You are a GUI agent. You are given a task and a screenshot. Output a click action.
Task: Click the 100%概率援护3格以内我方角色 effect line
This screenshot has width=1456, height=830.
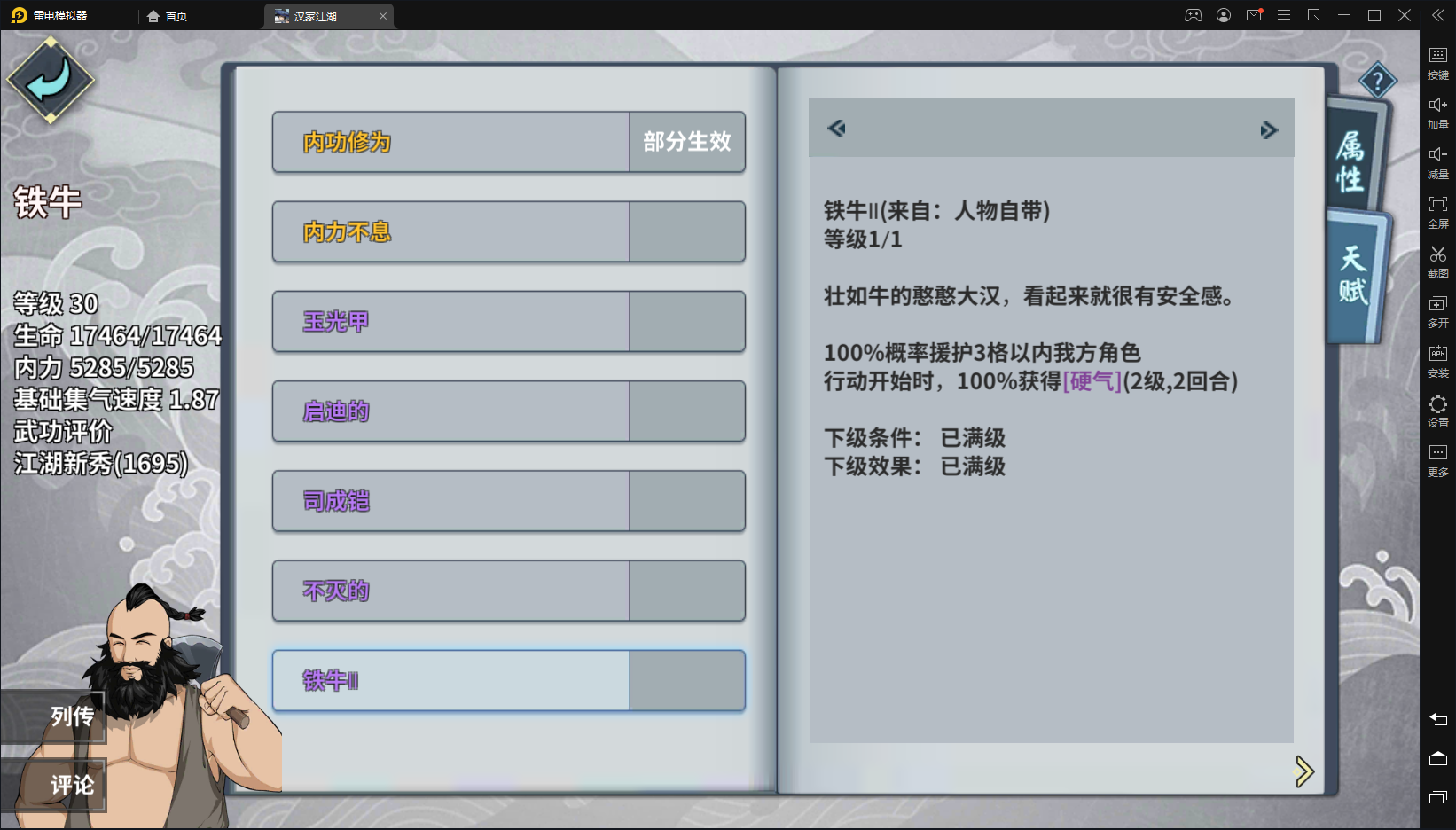982,353
